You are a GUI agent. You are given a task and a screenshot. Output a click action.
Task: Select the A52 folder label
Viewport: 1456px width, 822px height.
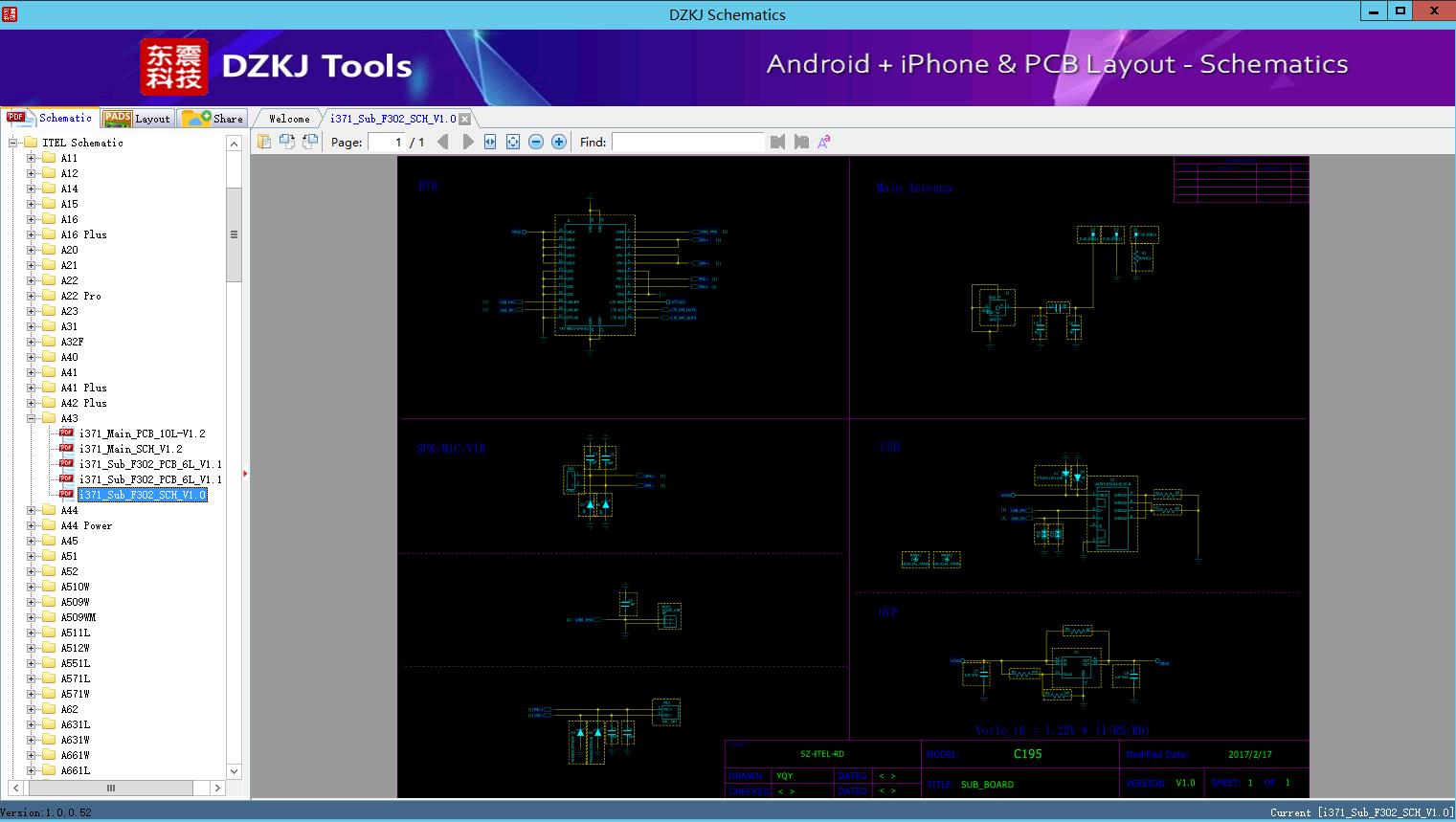point(69,571)
